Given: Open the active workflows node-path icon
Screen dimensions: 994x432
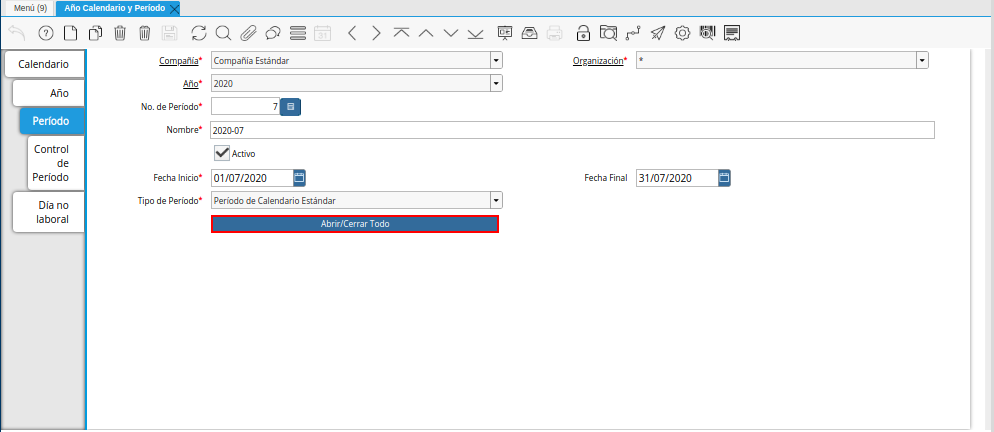Looking at the screenshot, I should [x=633, y=33].
